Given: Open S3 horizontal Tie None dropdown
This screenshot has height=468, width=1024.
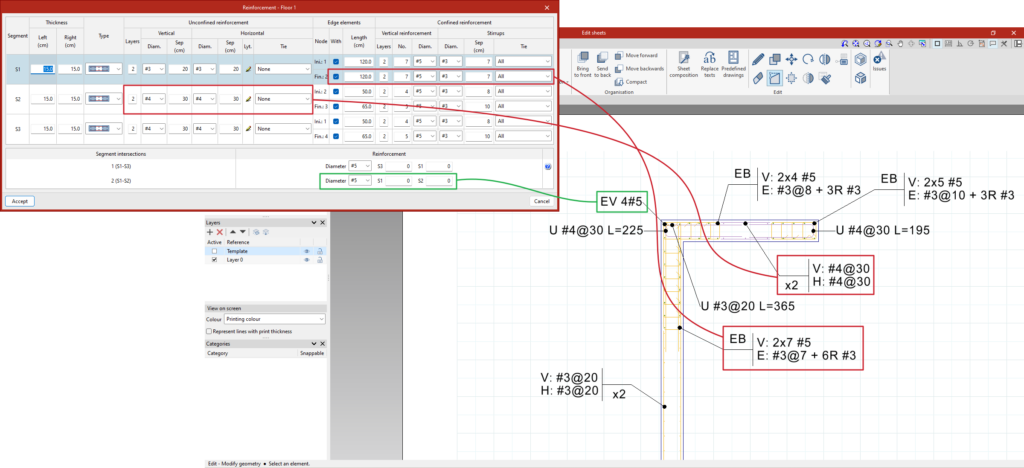Looking at the screenshot, I should (x=283, y=129).
